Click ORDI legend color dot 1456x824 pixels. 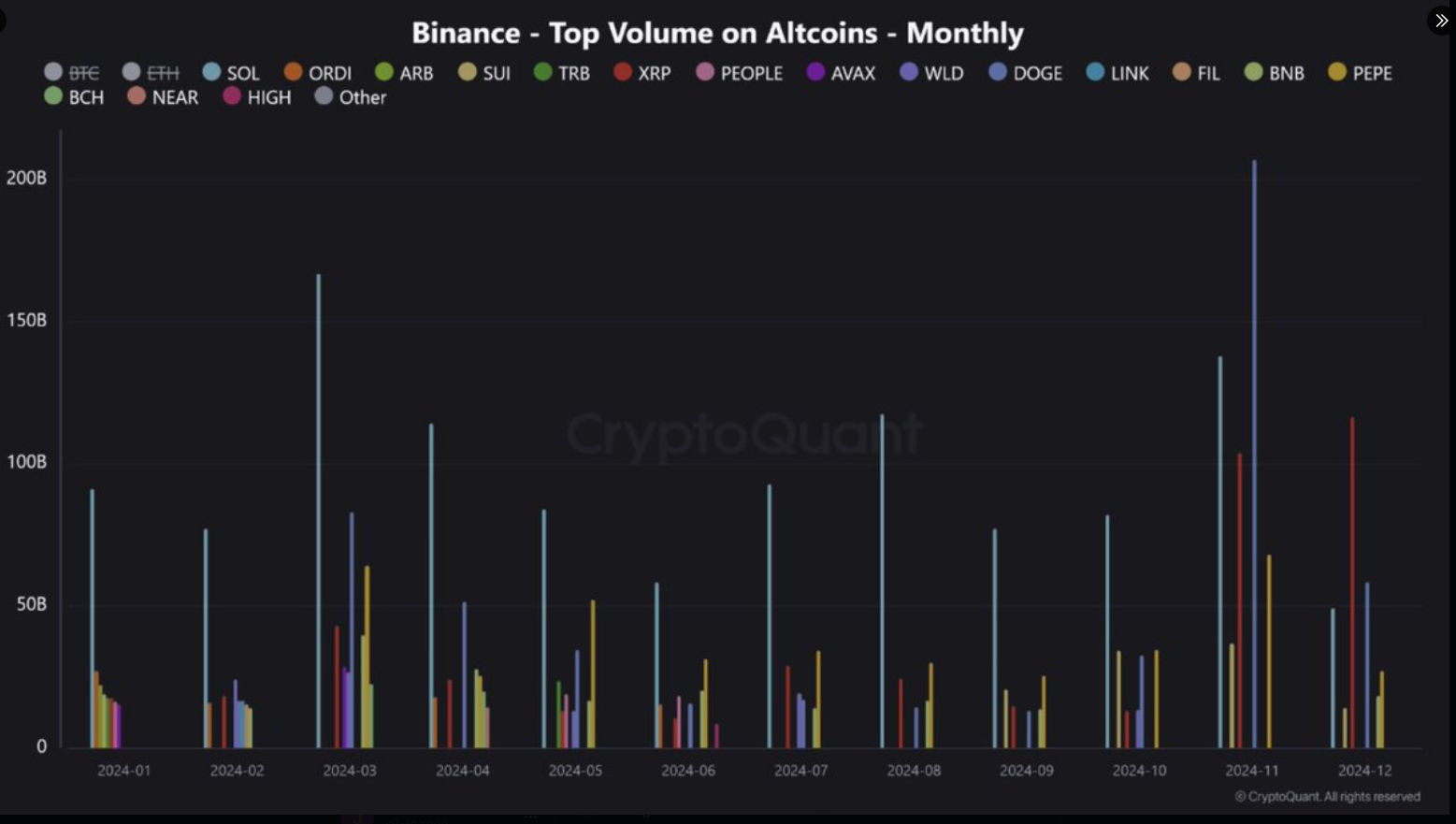294,72
